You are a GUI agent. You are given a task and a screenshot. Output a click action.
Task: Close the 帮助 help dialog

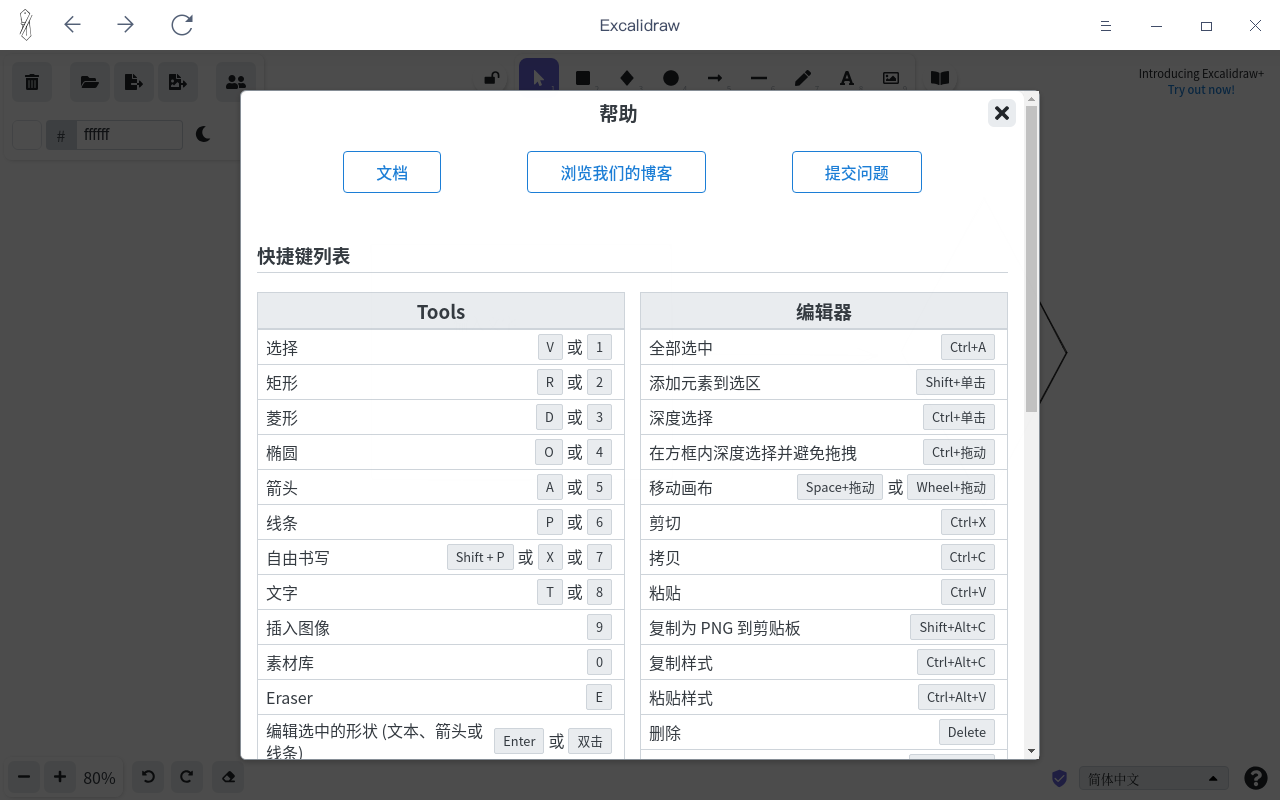coord(1002,113)
